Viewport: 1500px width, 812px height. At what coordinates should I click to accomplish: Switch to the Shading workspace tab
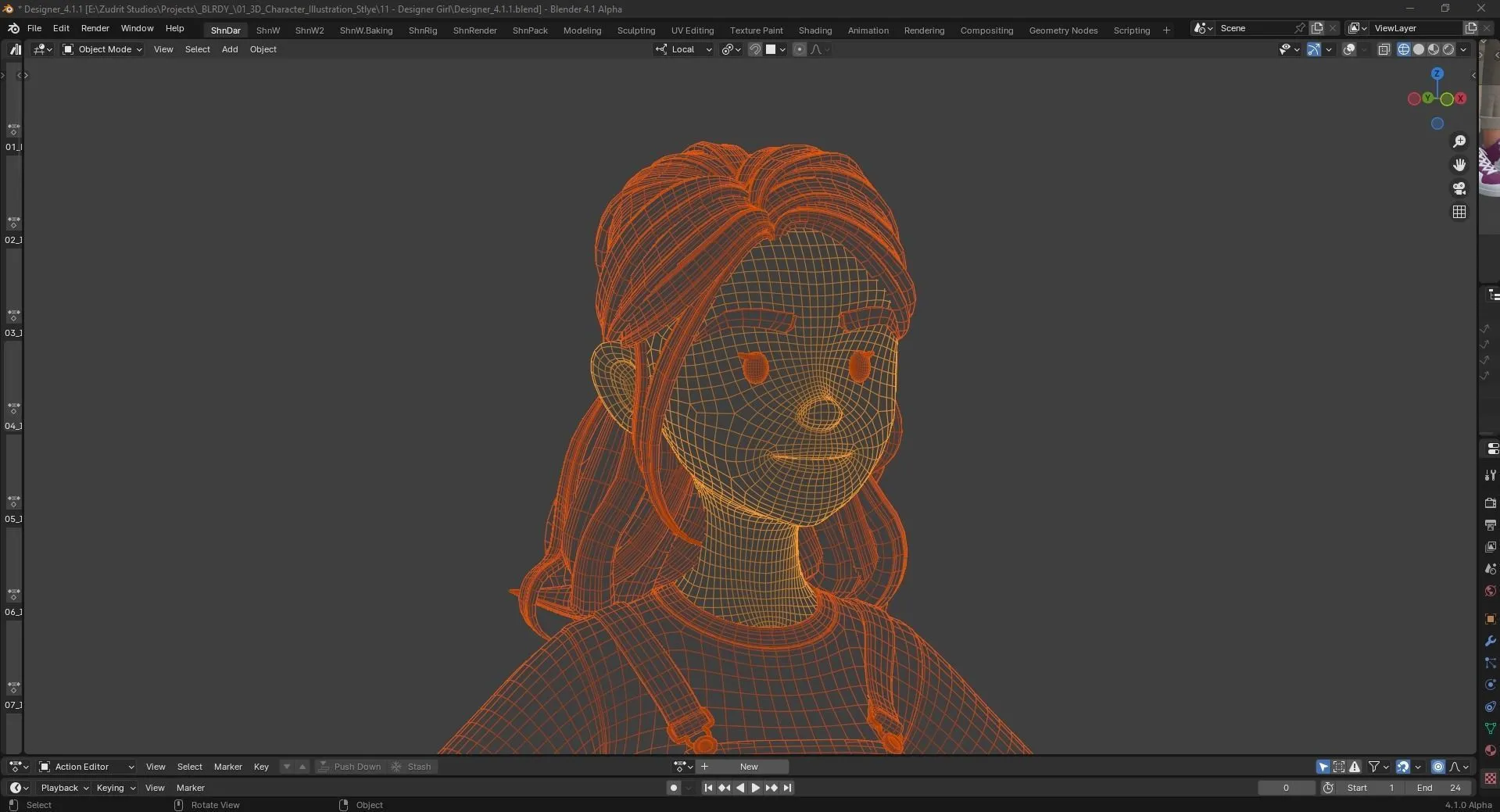[814, 30]
